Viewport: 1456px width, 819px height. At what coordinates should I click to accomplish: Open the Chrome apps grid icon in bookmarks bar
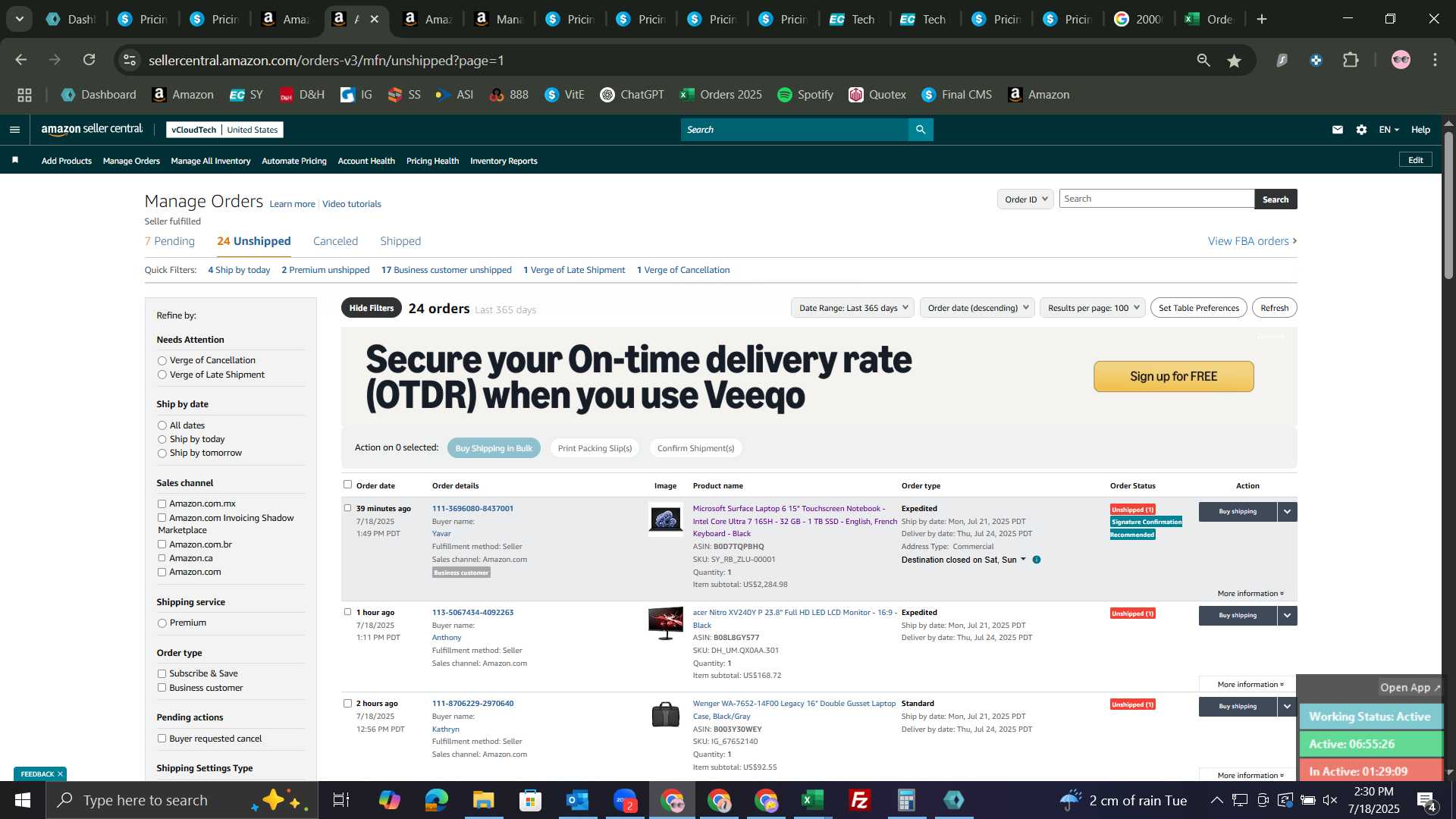(25, 95)
